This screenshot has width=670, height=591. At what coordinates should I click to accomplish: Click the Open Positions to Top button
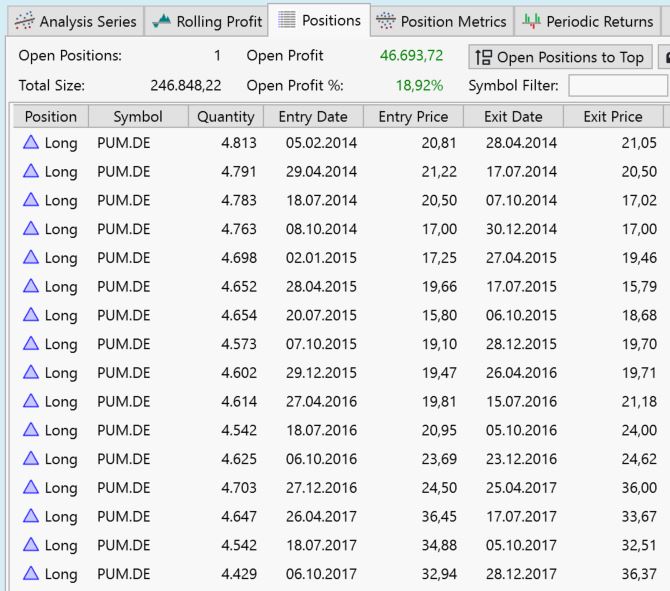click(560, 58)
